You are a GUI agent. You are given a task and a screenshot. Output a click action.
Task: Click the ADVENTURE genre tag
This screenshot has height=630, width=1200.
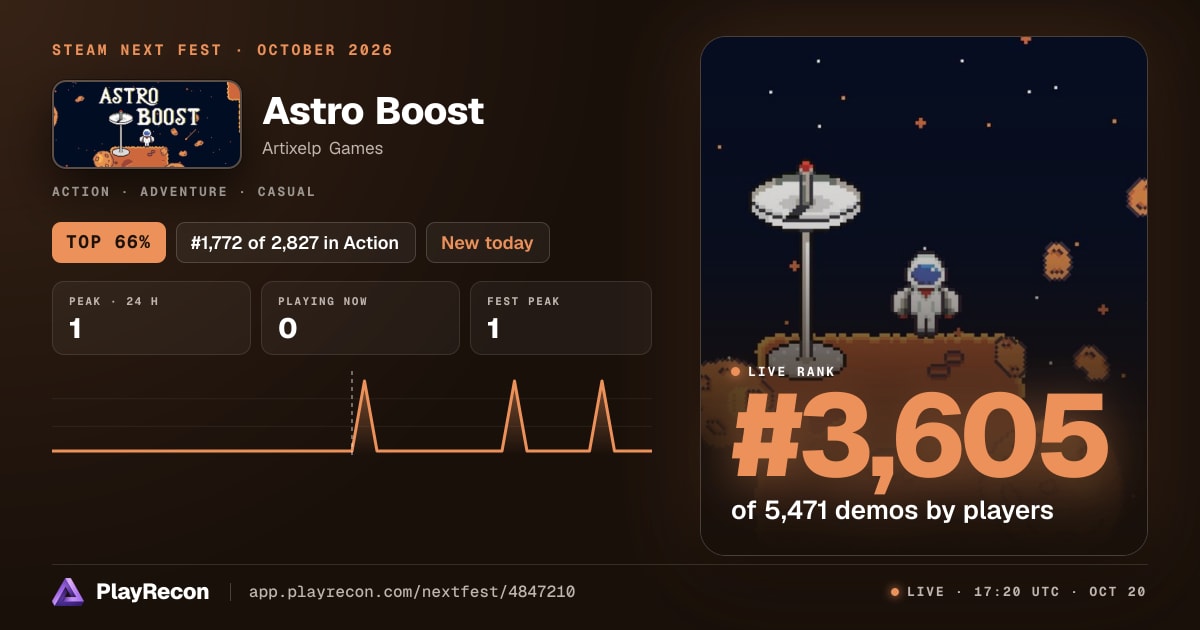click(184, 191)
